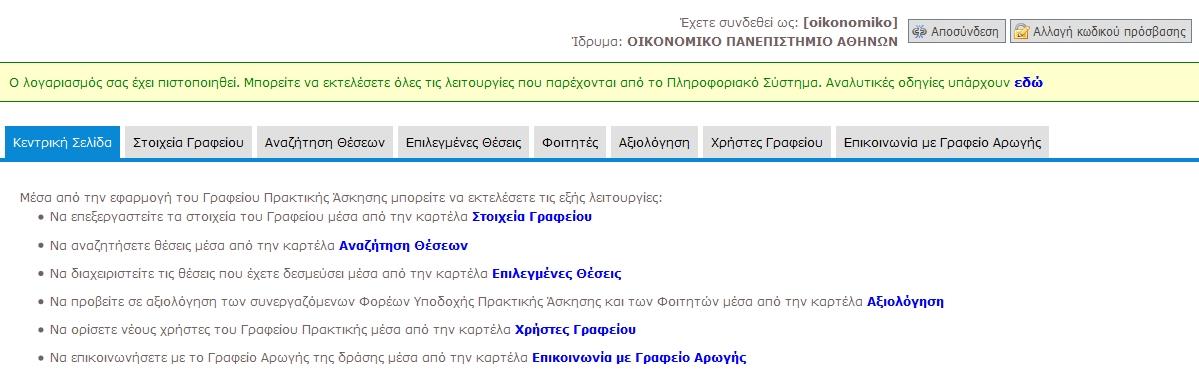Open the Φοιτητές tab
1199x374 pixels.
tap(570, 142)
